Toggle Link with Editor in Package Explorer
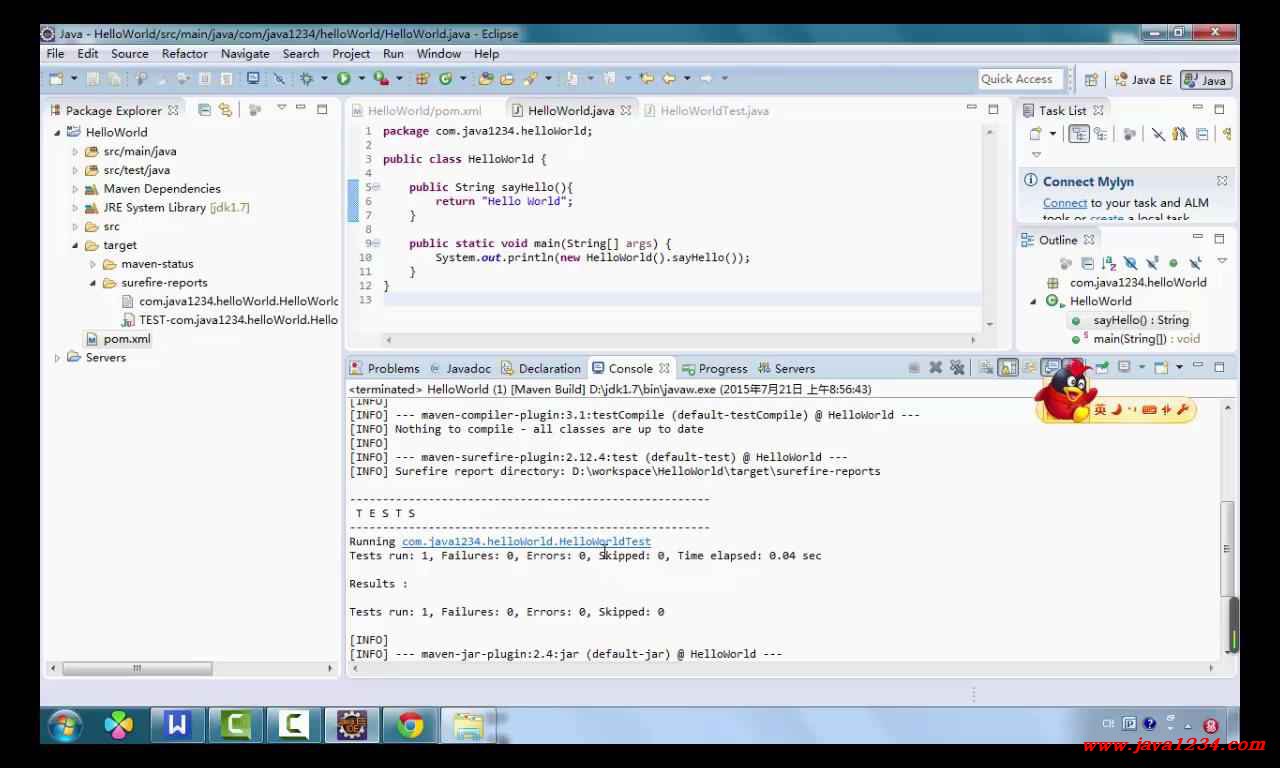This screenshot has width=1280, height=768. coord(226,110)
